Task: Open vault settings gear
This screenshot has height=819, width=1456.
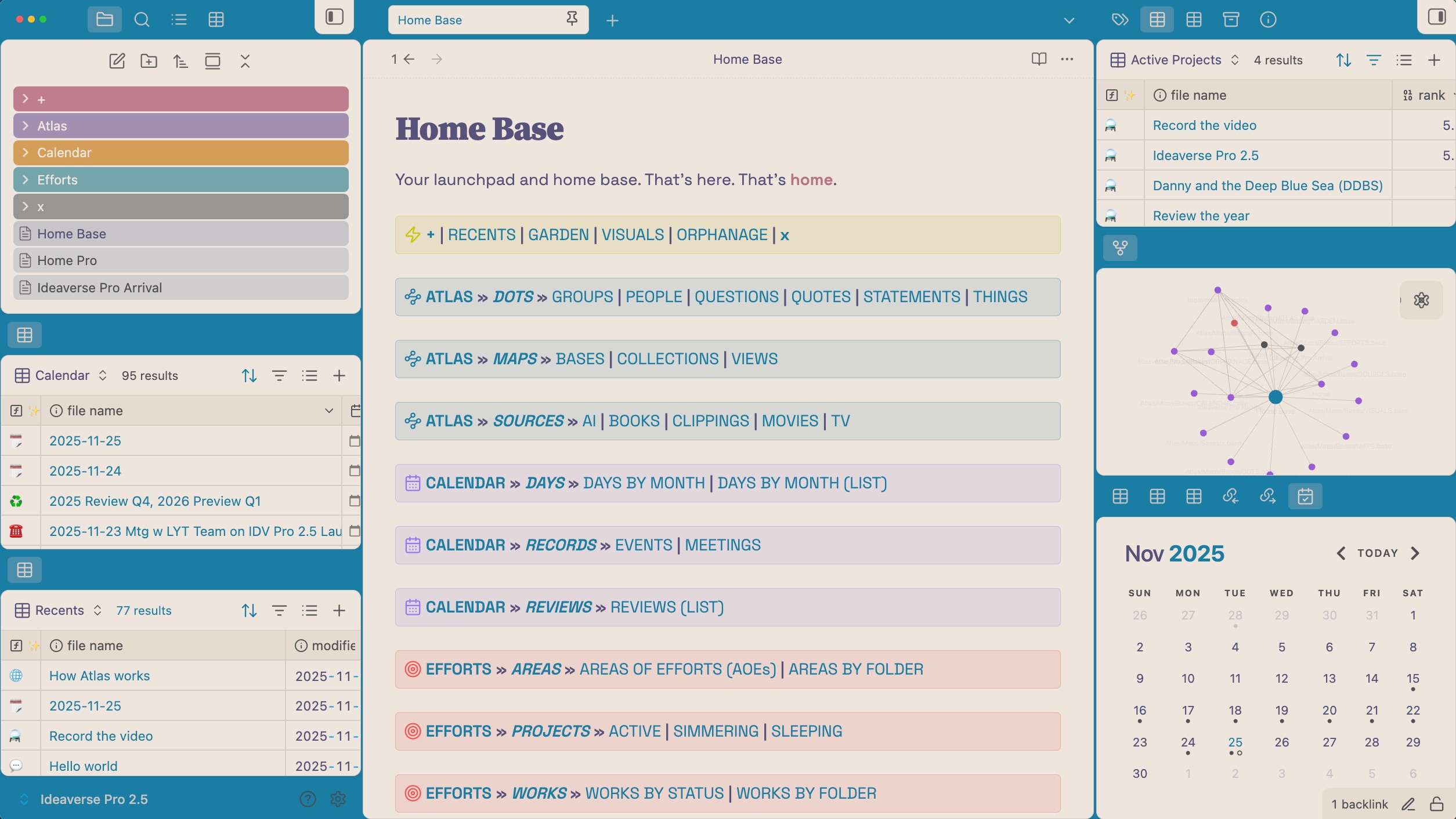Action: (338, 799)
